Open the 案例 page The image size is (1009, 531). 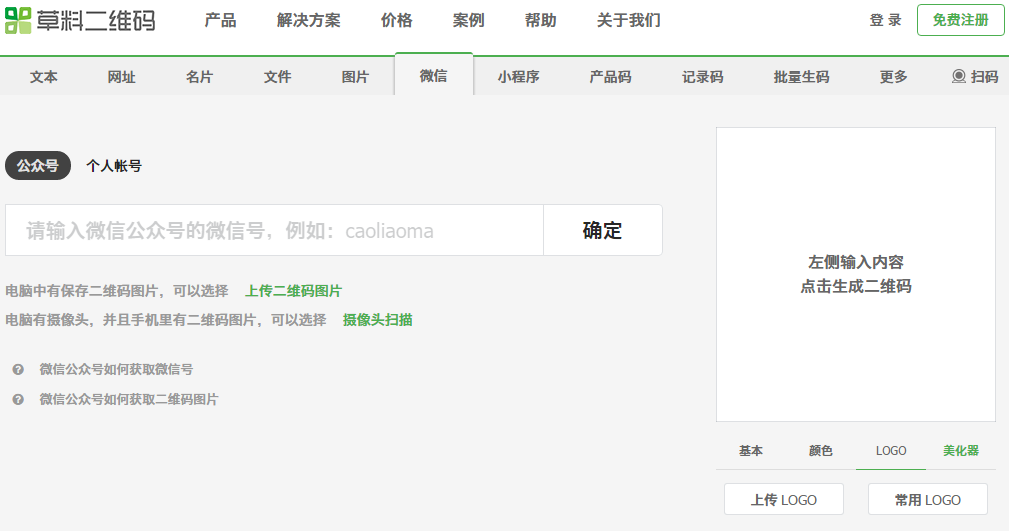coord(468,21)
